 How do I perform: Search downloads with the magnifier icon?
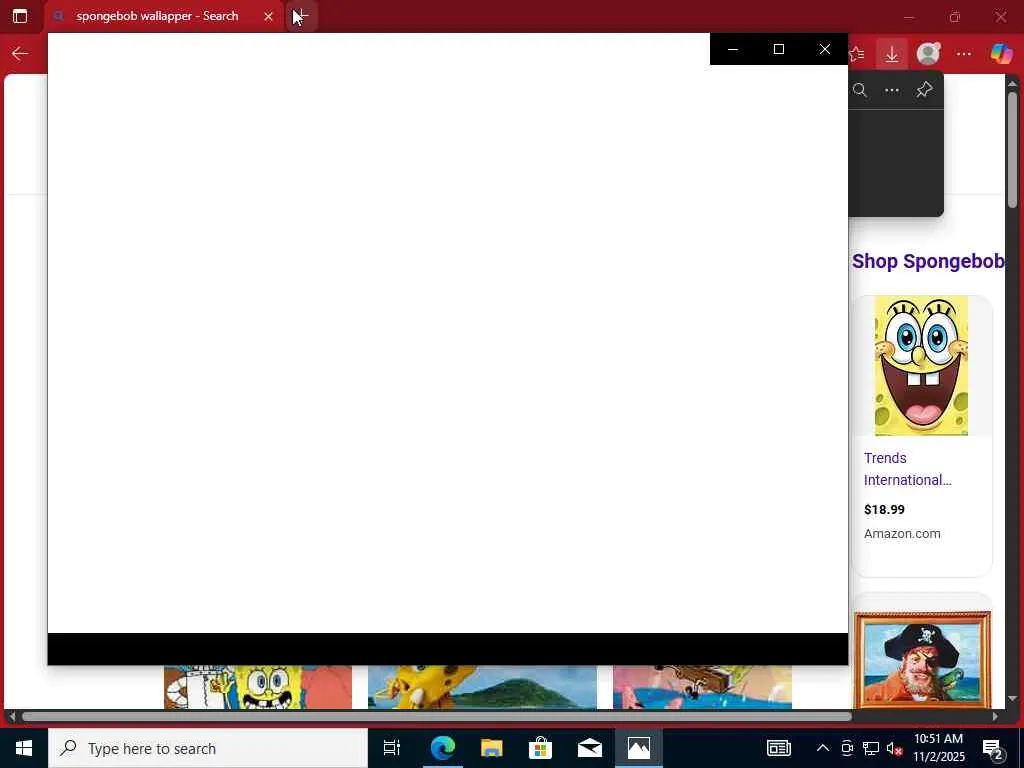[x=860, y=90]
